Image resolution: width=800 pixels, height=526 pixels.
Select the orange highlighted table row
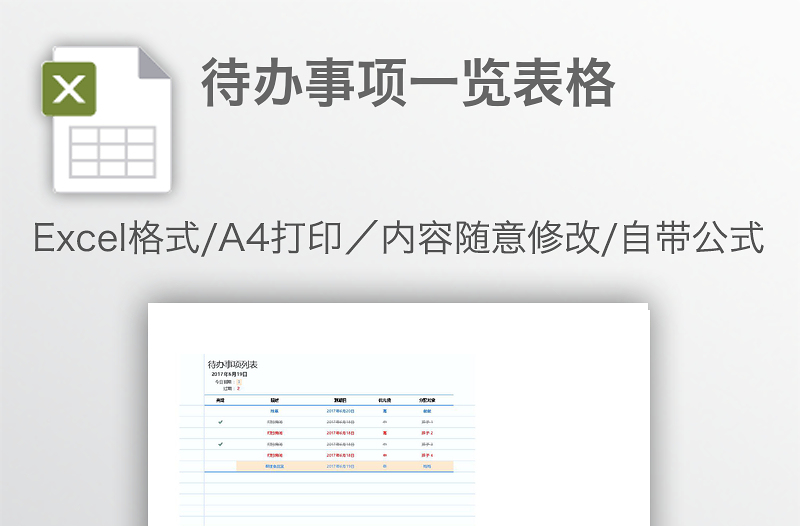(344, 466)
